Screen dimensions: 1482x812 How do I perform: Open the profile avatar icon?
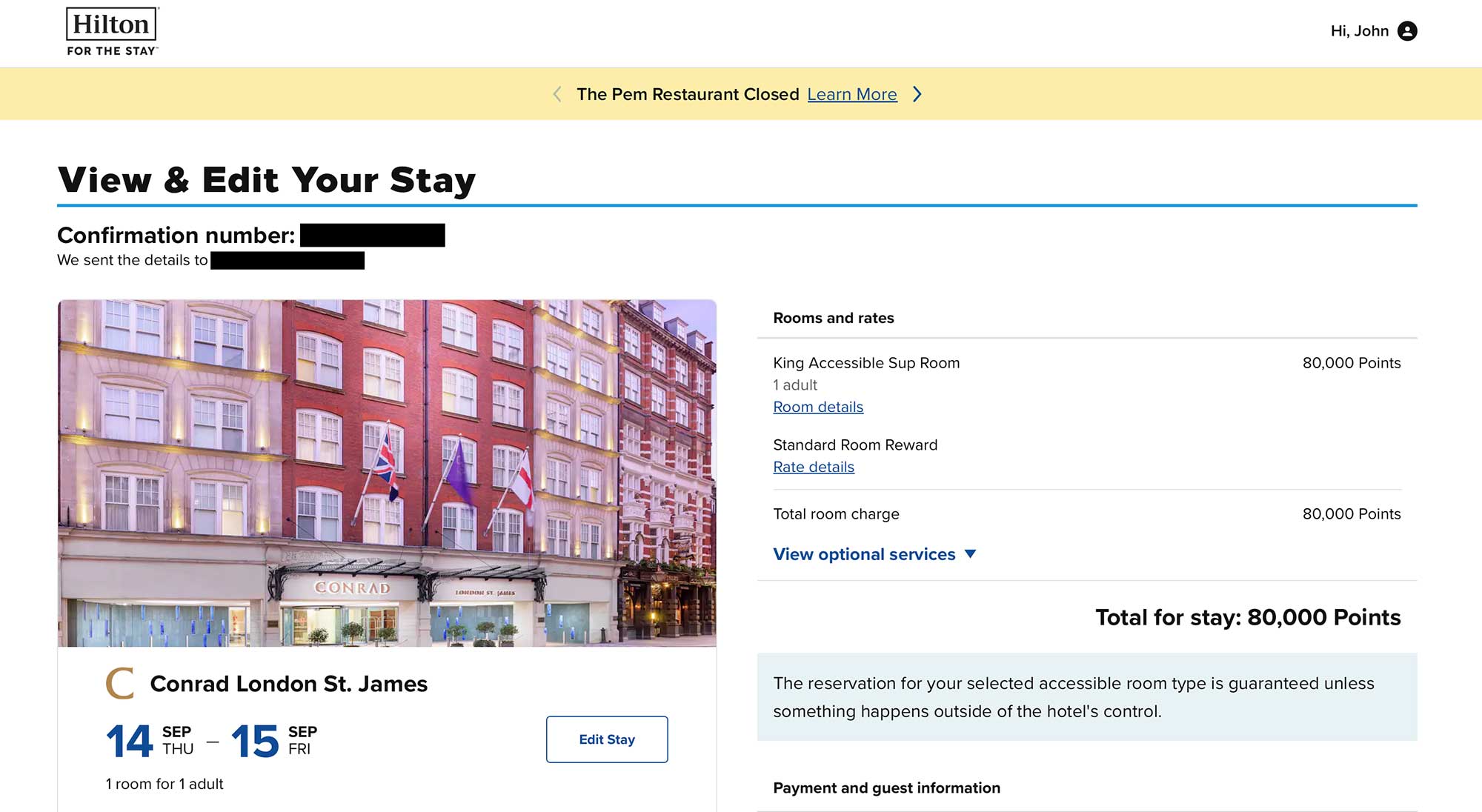pyautogui.click(x=1407, y=31)
